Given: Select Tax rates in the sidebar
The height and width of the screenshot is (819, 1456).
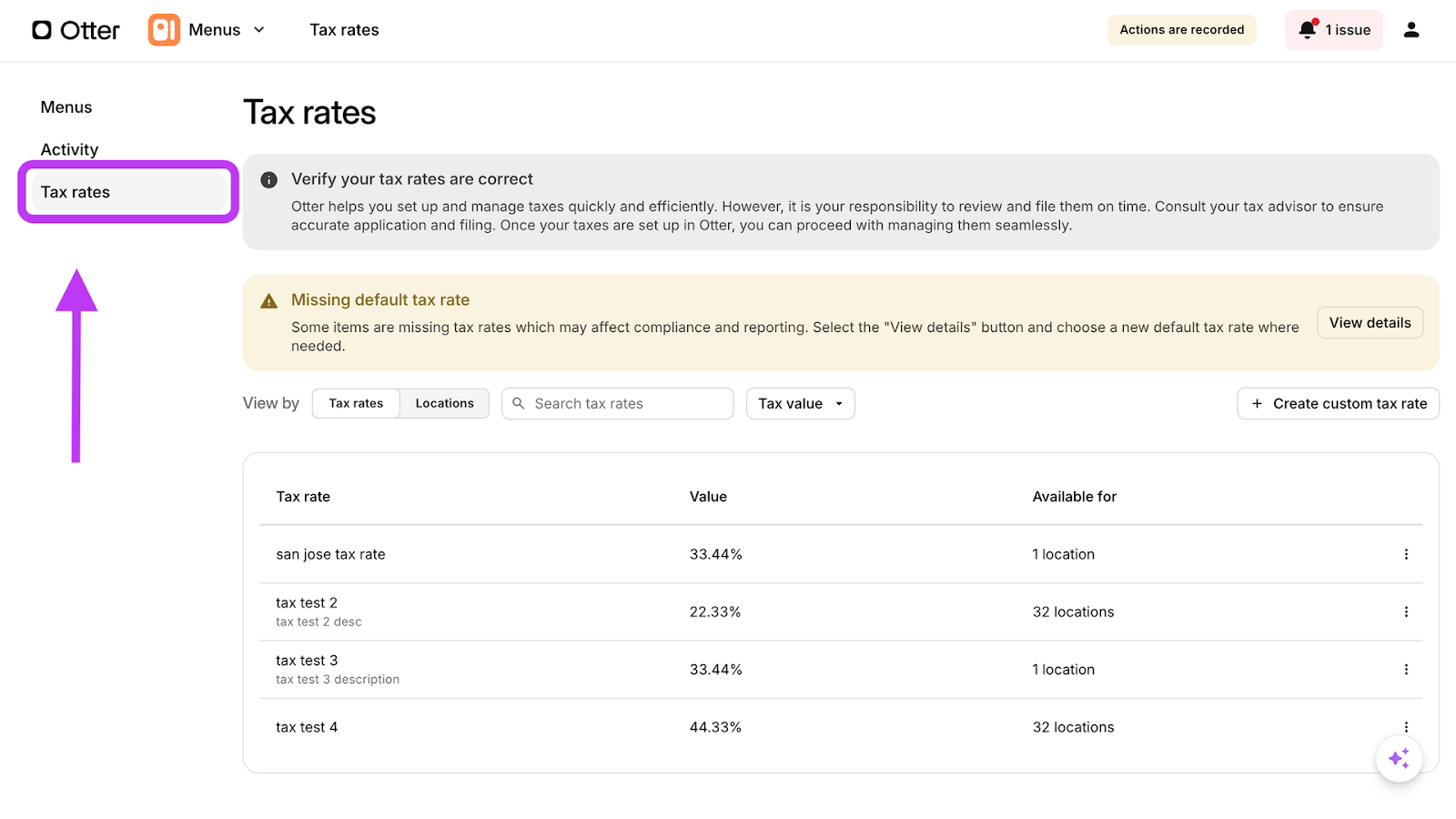Looking at the screenshot, I should 76,192.
